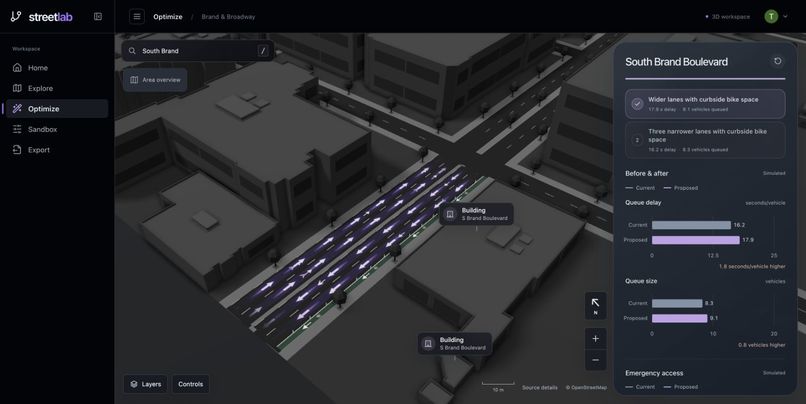This screenshot has width=806, height=404.
Task: Click the Queue delay label
Action: 643,203
